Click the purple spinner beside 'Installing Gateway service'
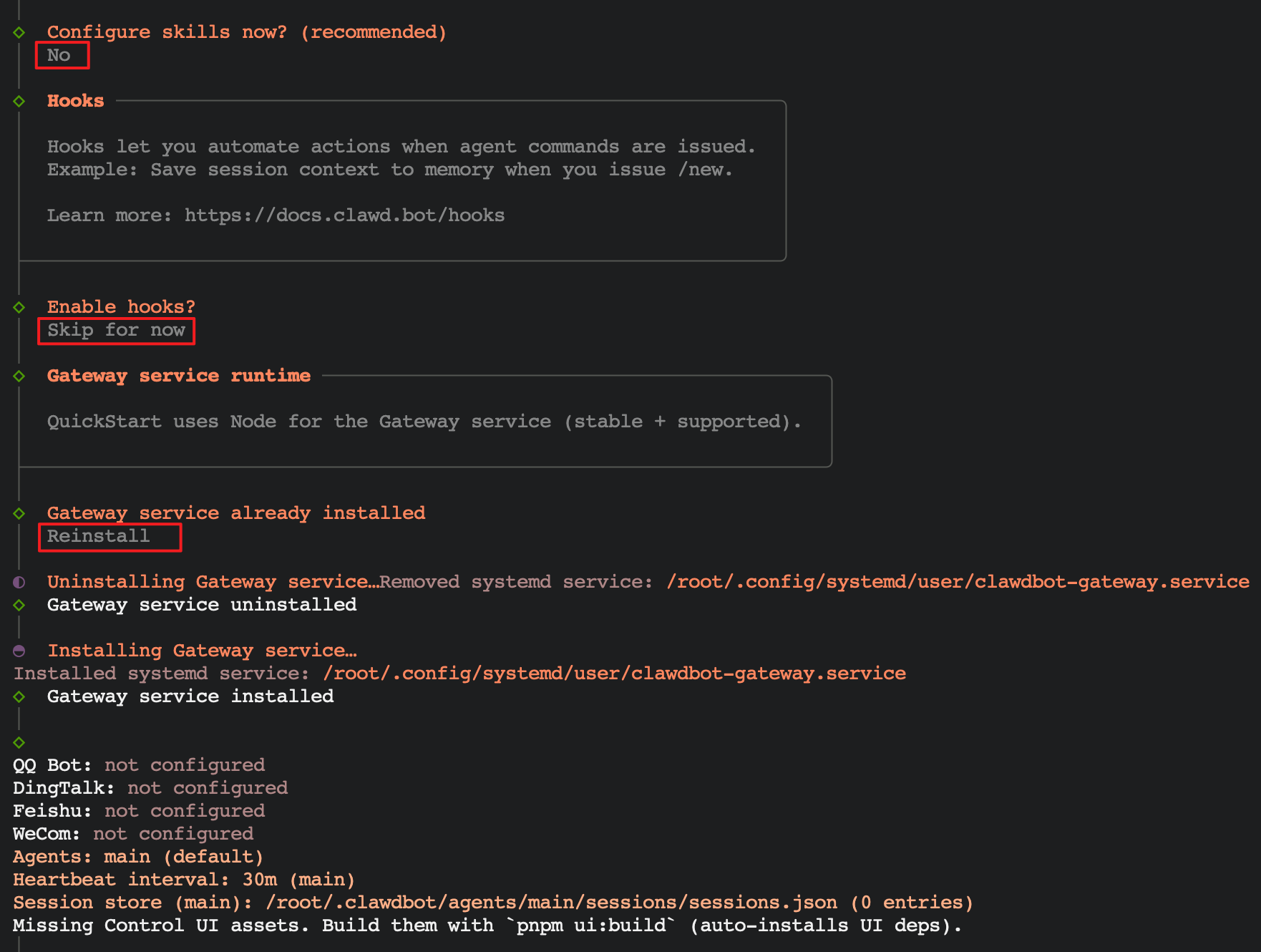1261x952 pixels. click(19, 651)
